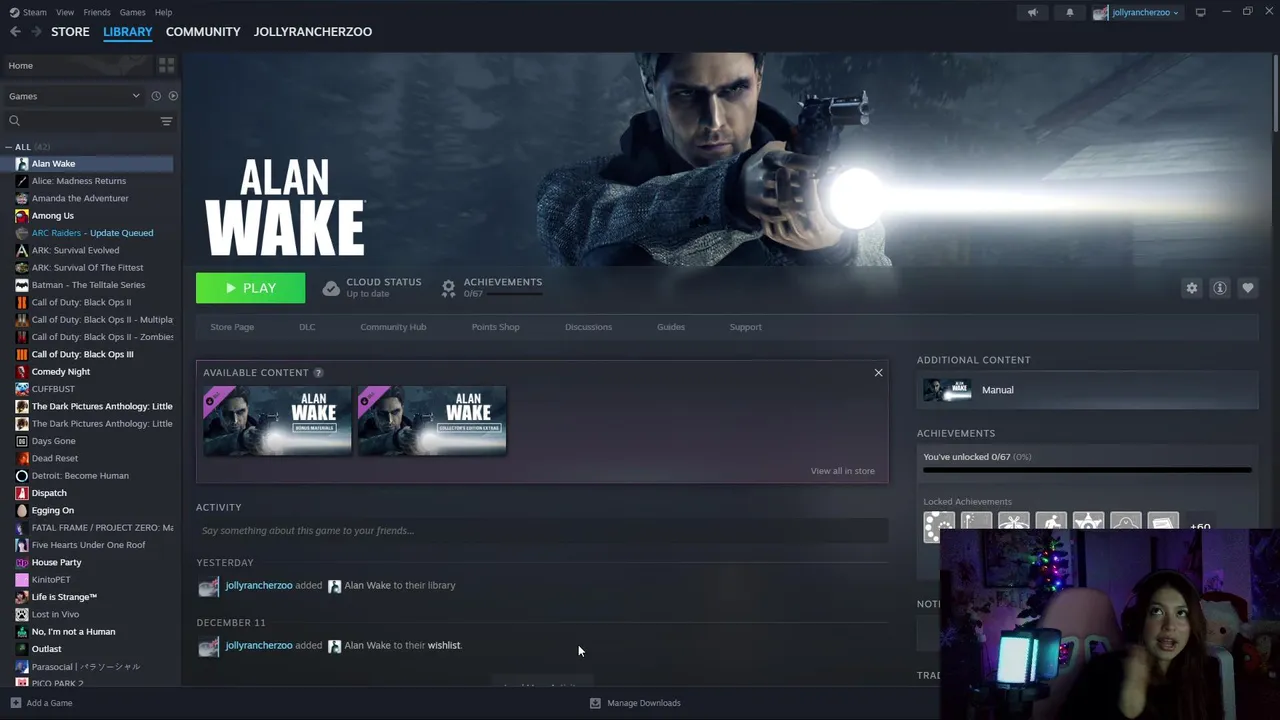This screenshot has width=1280, height=720.
Task: Toggle library collections grid view
Action: [166, 65]
